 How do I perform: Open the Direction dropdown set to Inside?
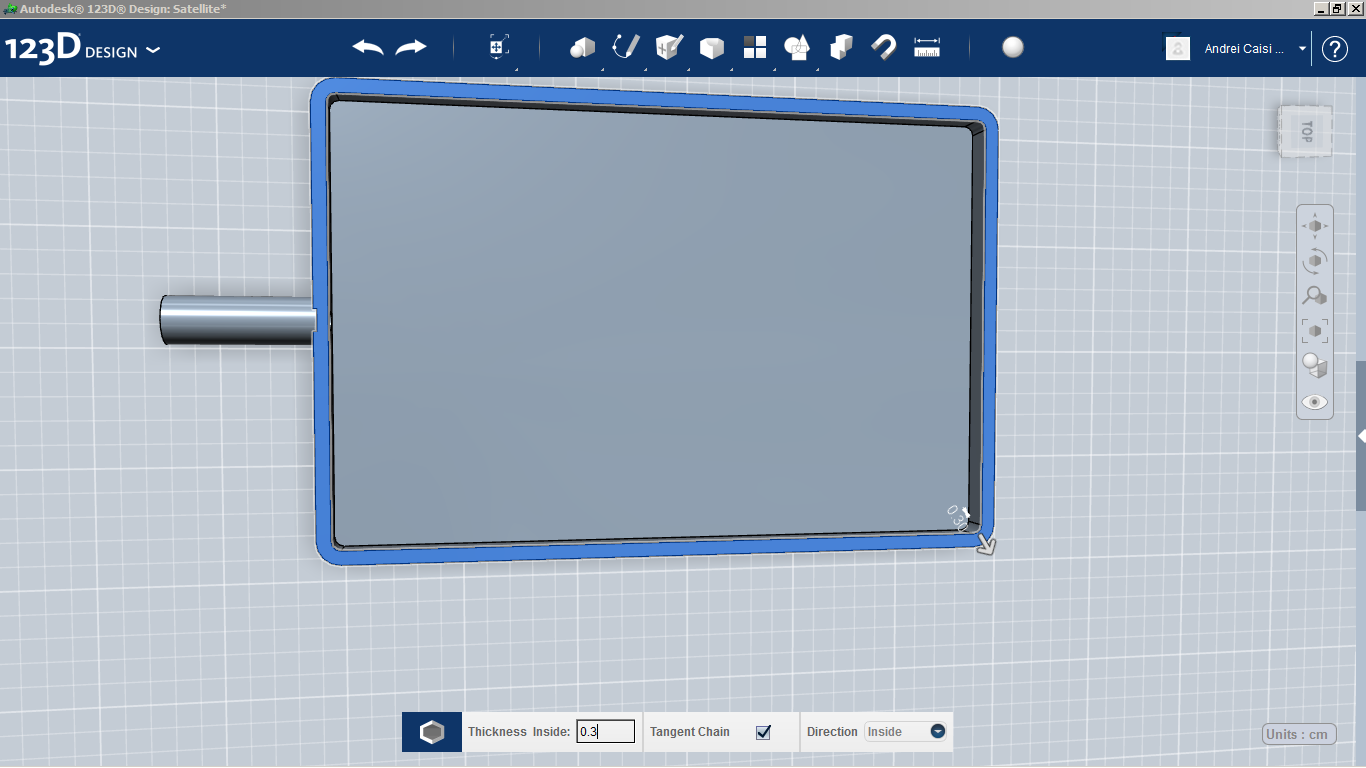(x=906, y=732)
